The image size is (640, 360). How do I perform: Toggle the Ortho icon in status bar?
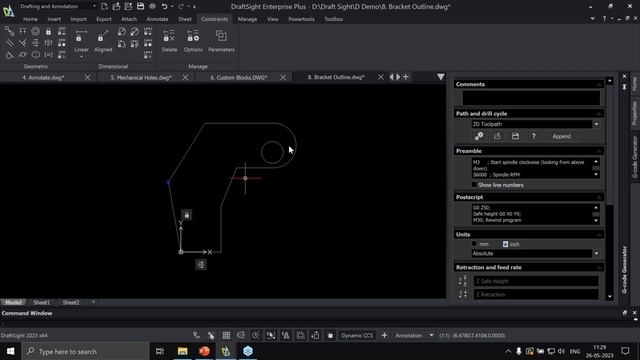pyautogui.click(x=241, y=336)
